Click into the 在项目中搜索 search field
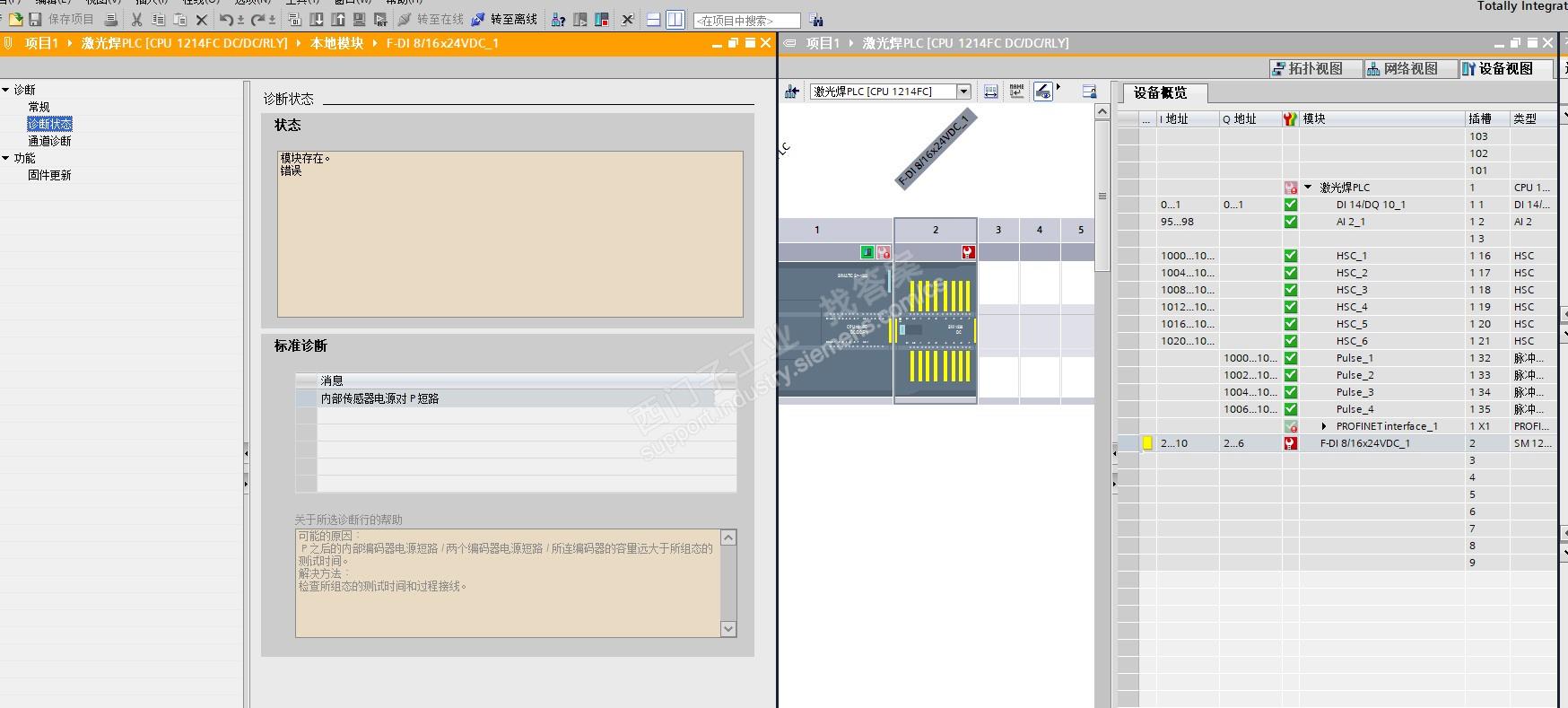 746,21
